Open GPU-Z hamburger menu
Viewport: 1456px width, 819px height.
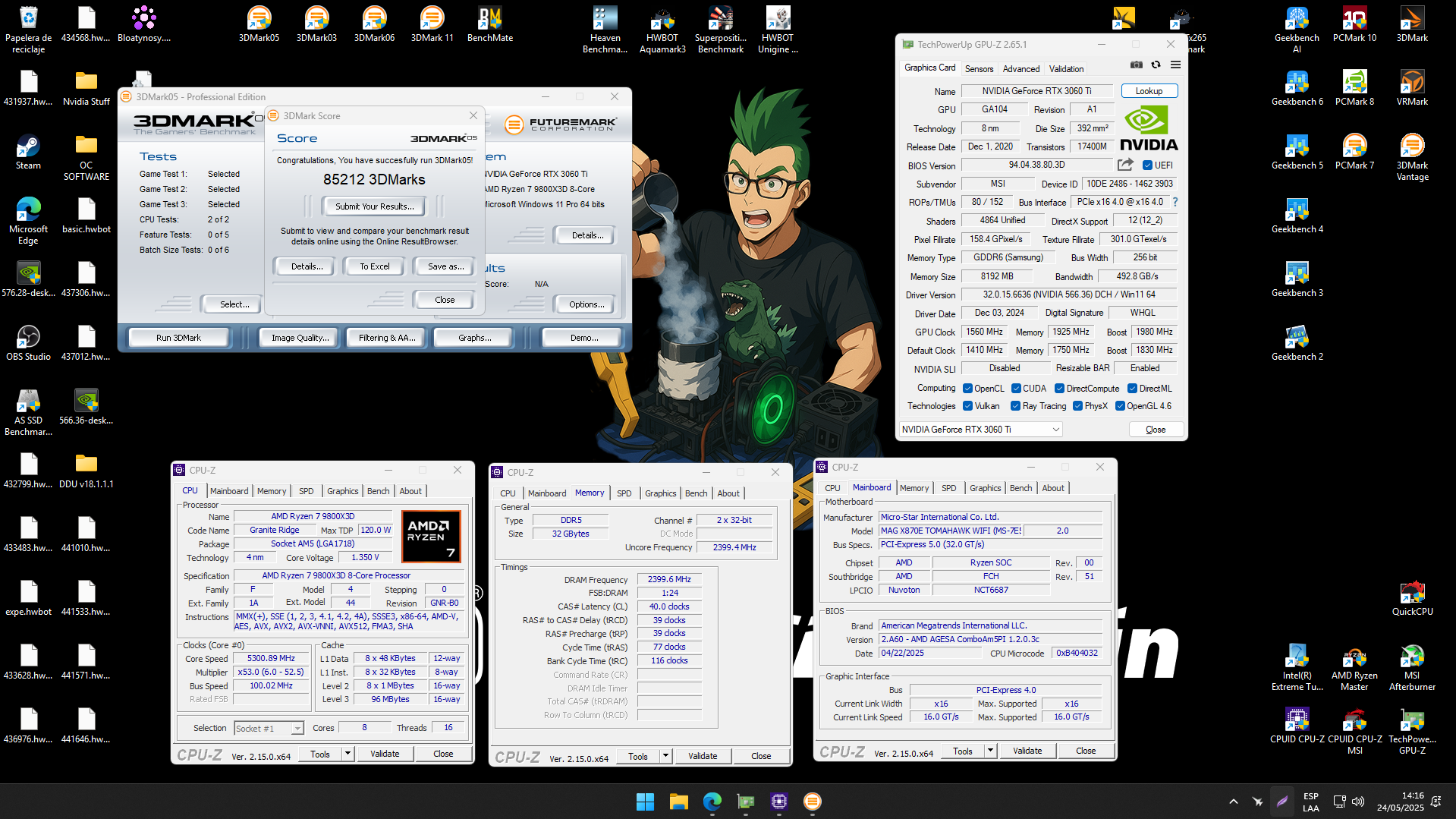click(1175, 65)
